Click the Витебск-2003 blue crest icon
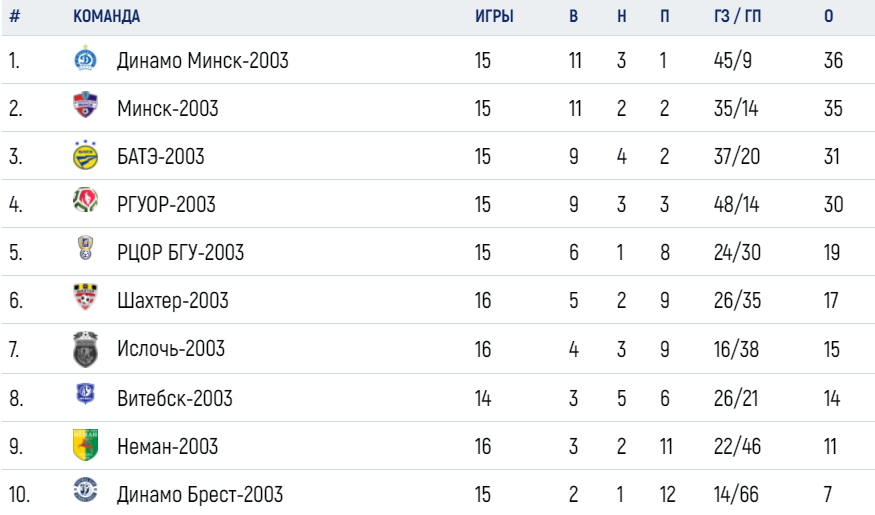The width and height of the screenshot is (875, 515). point(85,394)
